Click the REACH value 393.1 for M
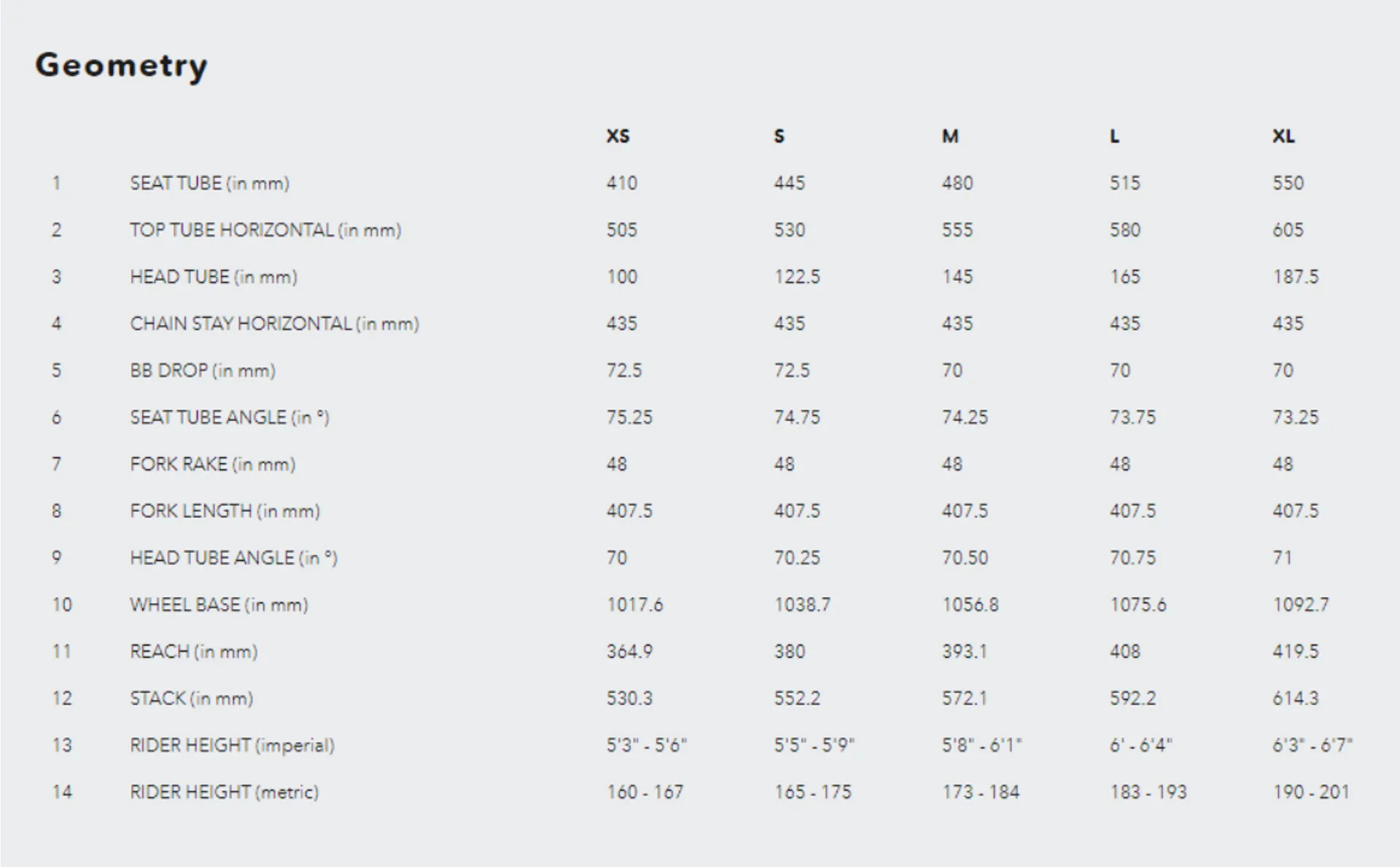This screenshot has height=867, width=1400. (x=964, y=651)
